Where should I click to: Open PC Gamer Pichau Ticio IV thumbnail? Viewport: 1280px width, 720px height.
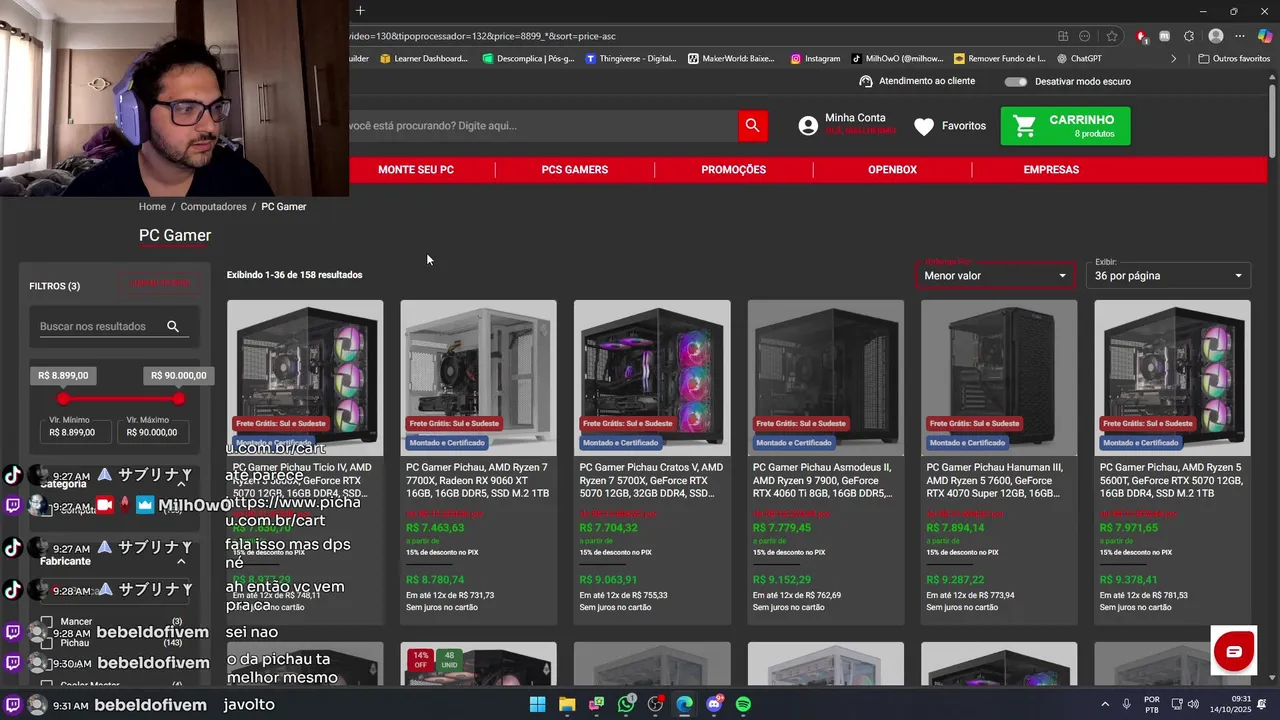coord(305,378)
